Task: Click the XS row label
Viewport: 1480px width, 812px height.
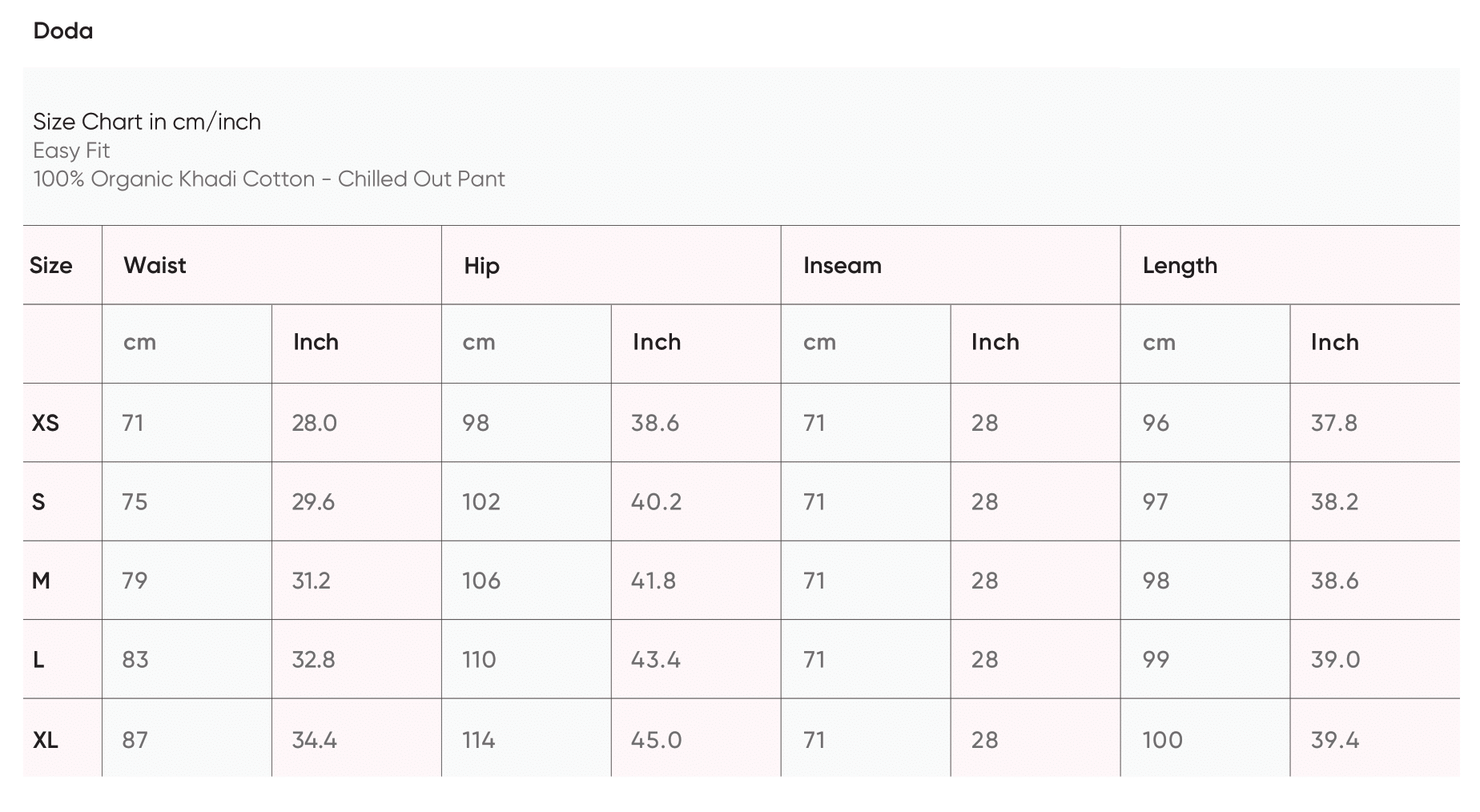Action: click(46, 423)
